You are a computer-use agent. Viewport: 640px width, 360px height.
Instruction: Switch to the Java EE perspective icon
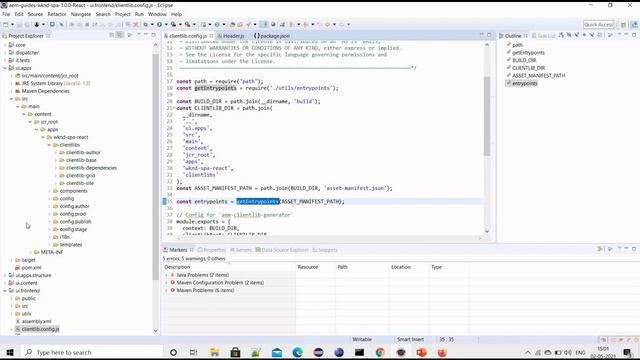coord(634,24)
